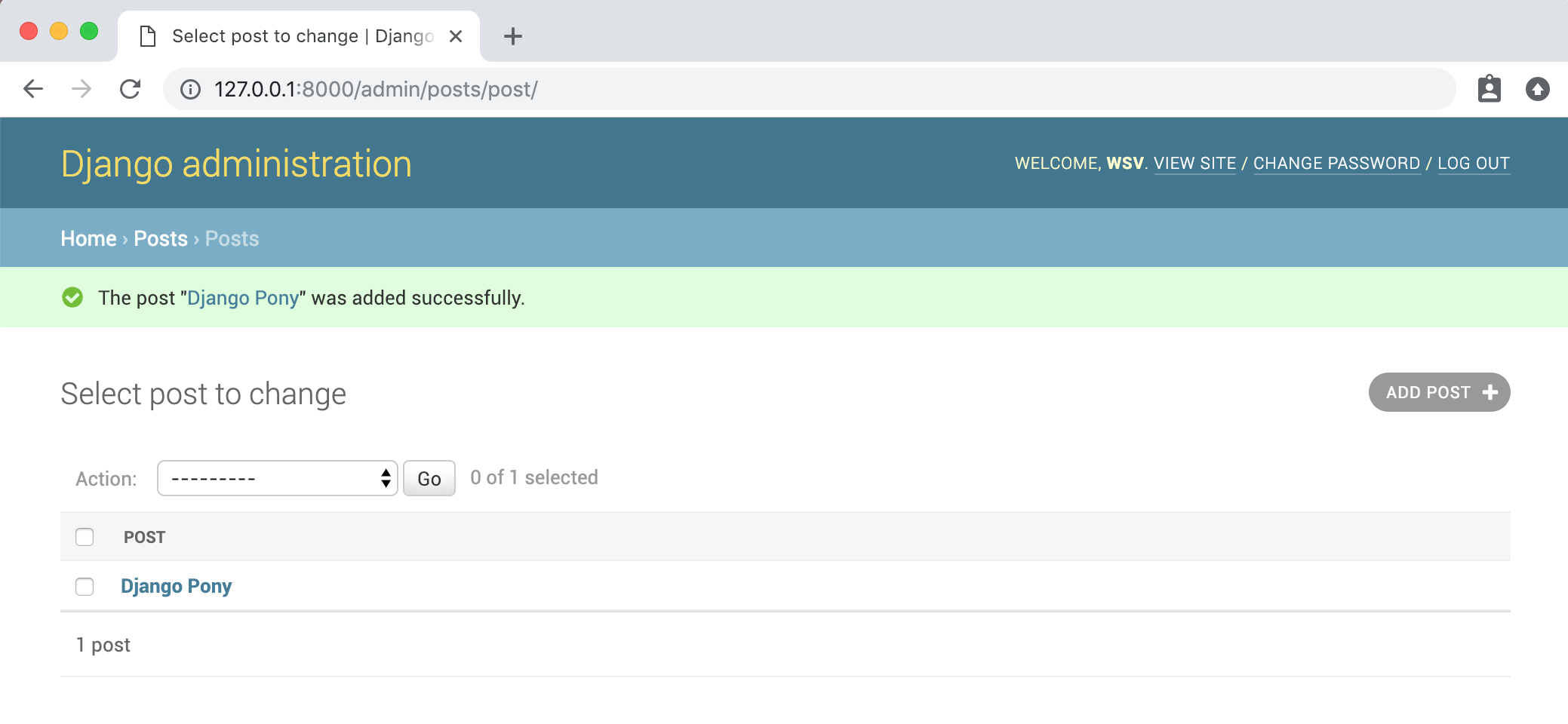Screen dimensions: 1568x724
Task: Click the browser forward arrow
Action: tap(81, 89)
